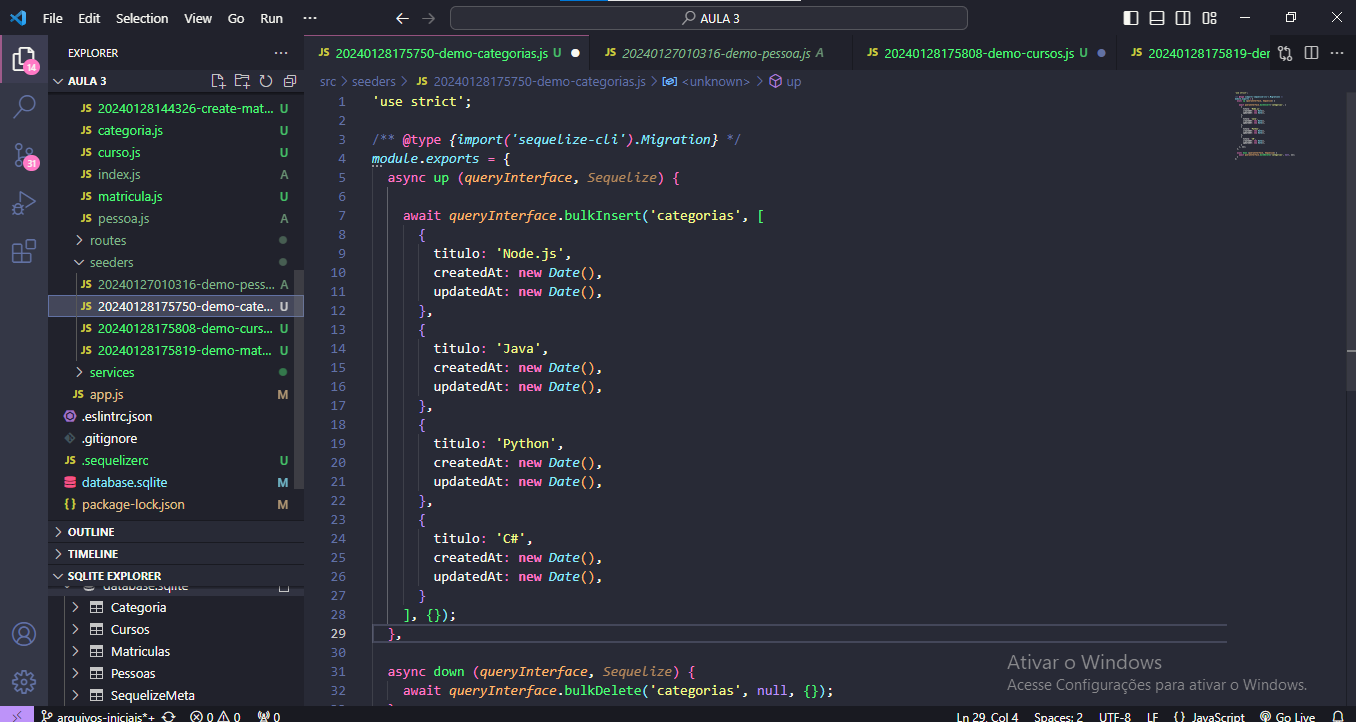Change indentation Spaces: 2 setting
The height and width of the screenshot is (722, 1356).
pyautogui.click(x=1058, y=716)
